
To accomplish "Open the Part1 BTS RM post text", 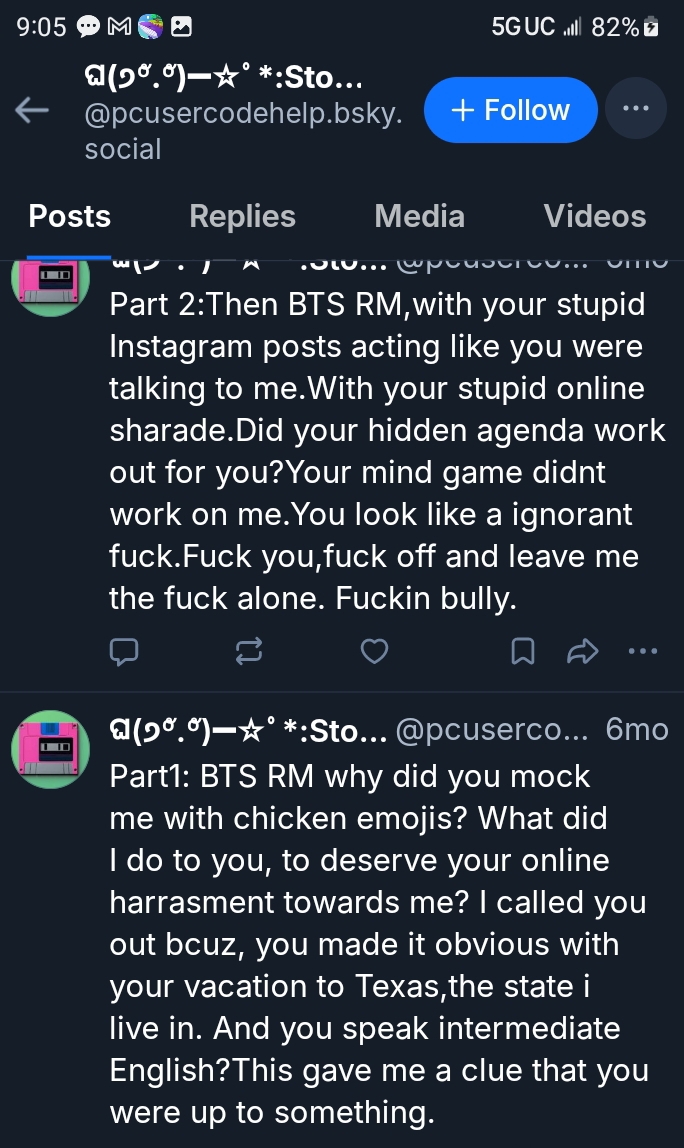I will (x=379, y=943).
